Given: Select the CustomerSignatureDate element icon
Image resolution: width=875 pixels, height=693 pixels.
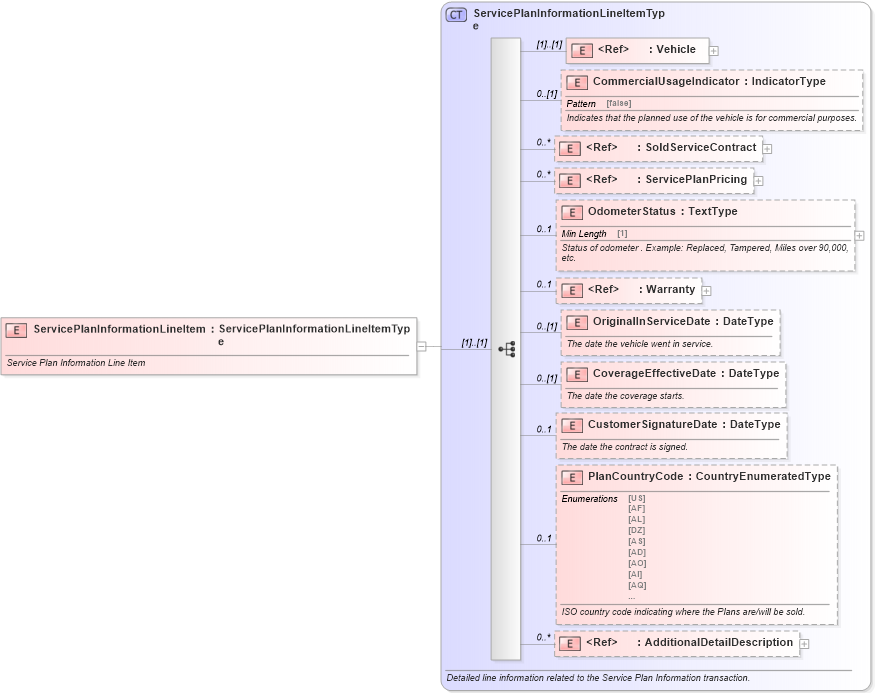Looking at the screenshot, I should click(x=573, y=424).
